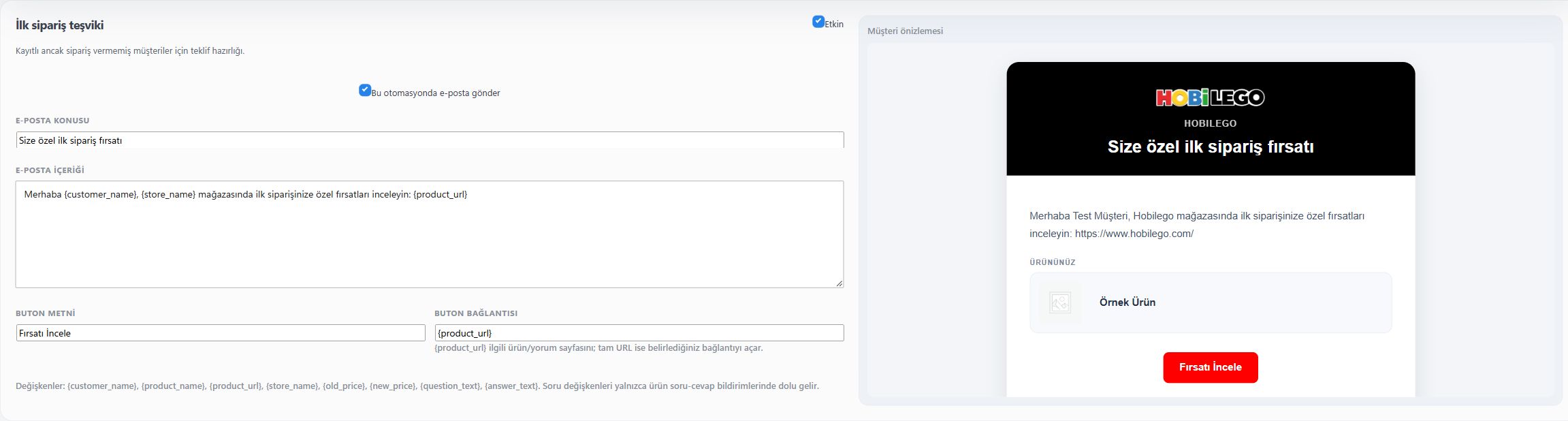Click the 'E-POSTA KONUSU' field label
This screenshot has height=421, width=1568.
(52, 121)
